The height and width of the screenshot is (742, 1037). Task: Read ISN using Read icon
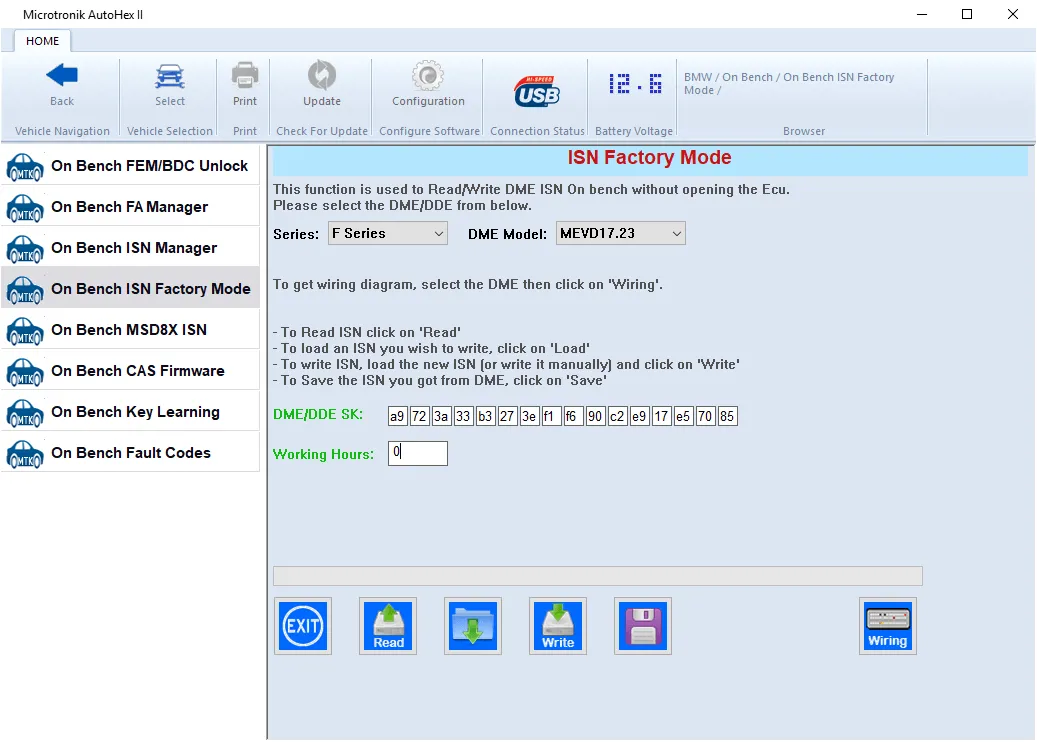(x=388, y=626)
